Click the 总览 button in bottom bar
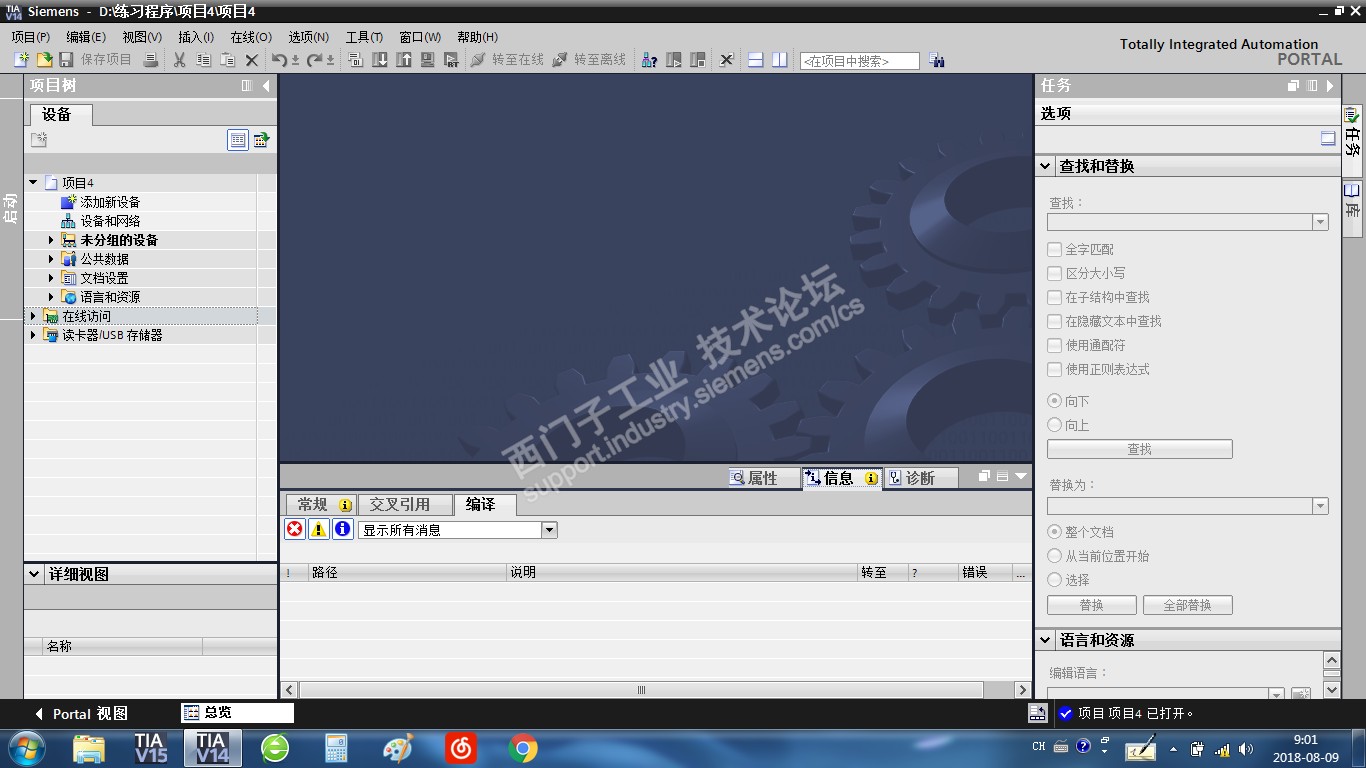Viewport: 1366px width, 768px height. (x=238, y=713)
